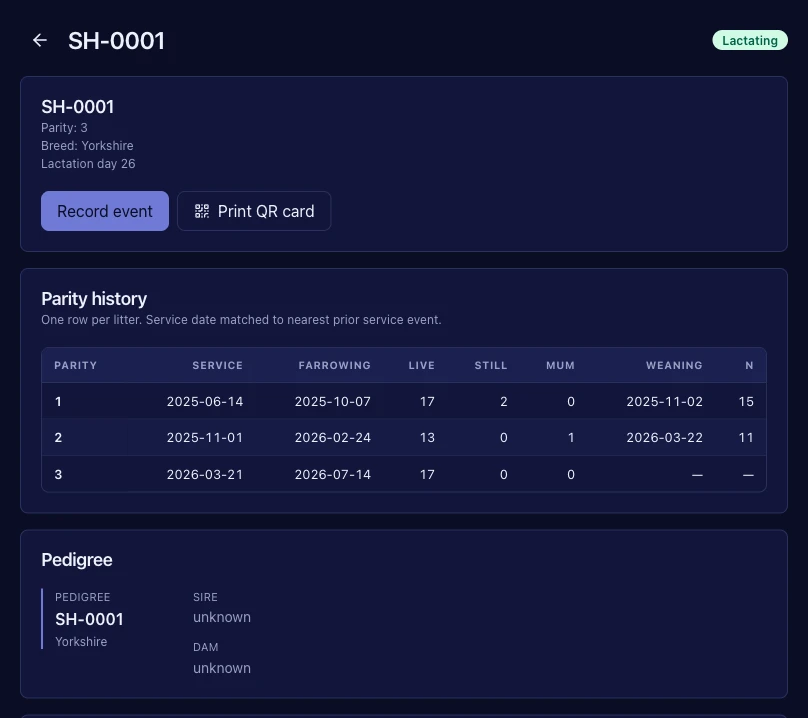Screen dimensions: 808x718
Task: Click the Pedigree section heading
Action: 77,560
